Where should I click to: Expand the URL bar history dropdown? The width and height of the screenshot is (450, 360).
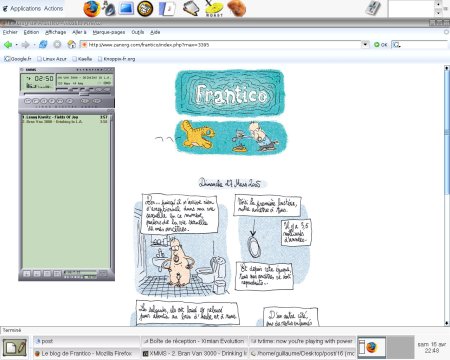(x=365, y=45)
